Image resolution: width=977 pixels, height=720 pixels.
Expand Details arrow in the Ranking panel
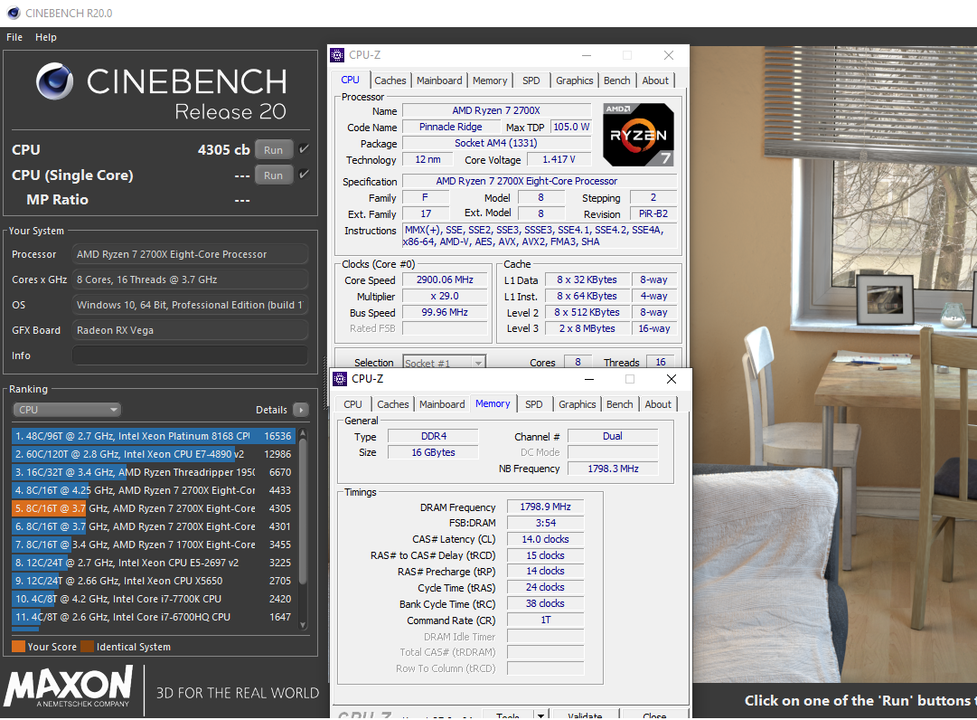point(301,410)
